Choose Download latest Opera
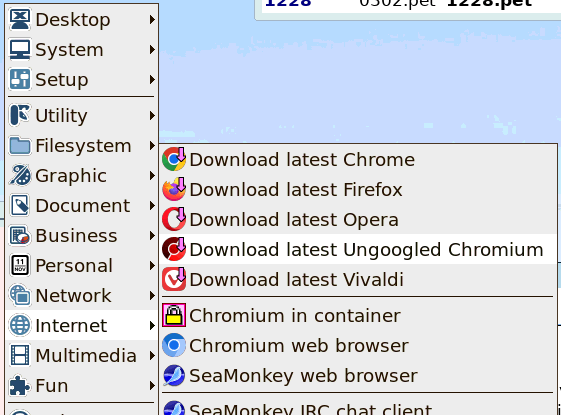 pyautogui.click(x=358, y=219)
